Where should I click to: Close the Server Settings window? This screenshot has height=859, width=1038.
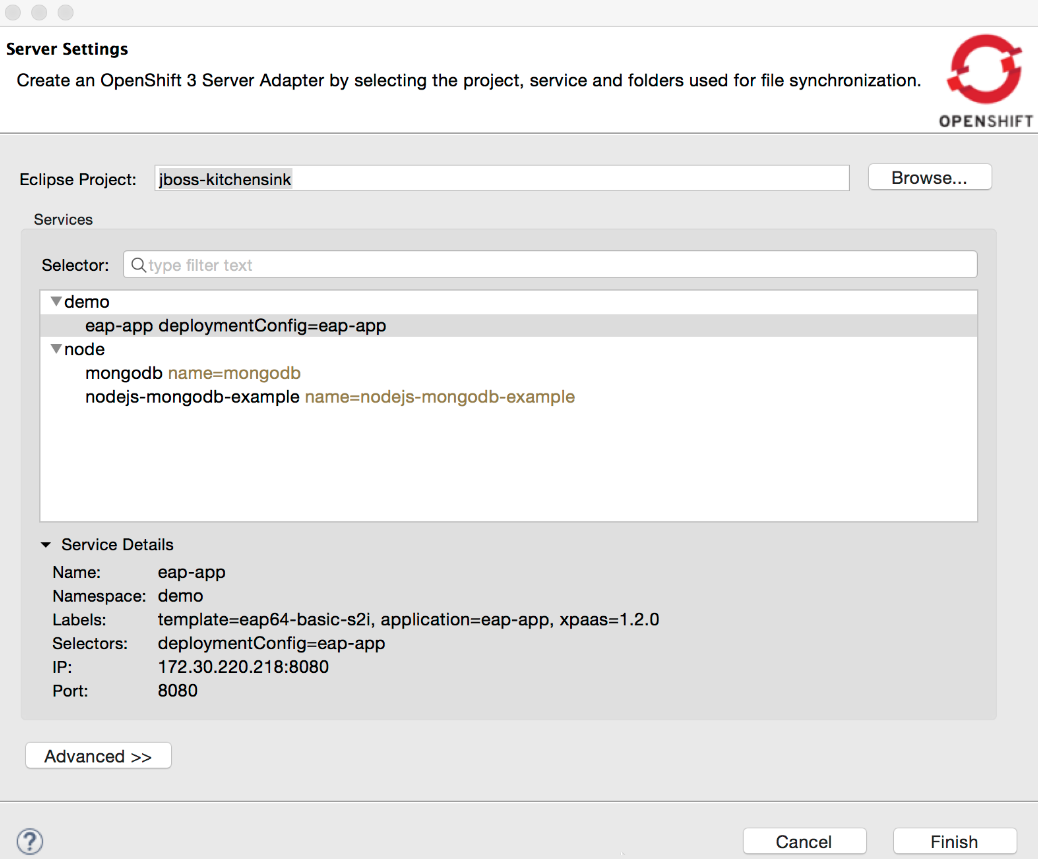pyautogui.click(x=15, y=13)
